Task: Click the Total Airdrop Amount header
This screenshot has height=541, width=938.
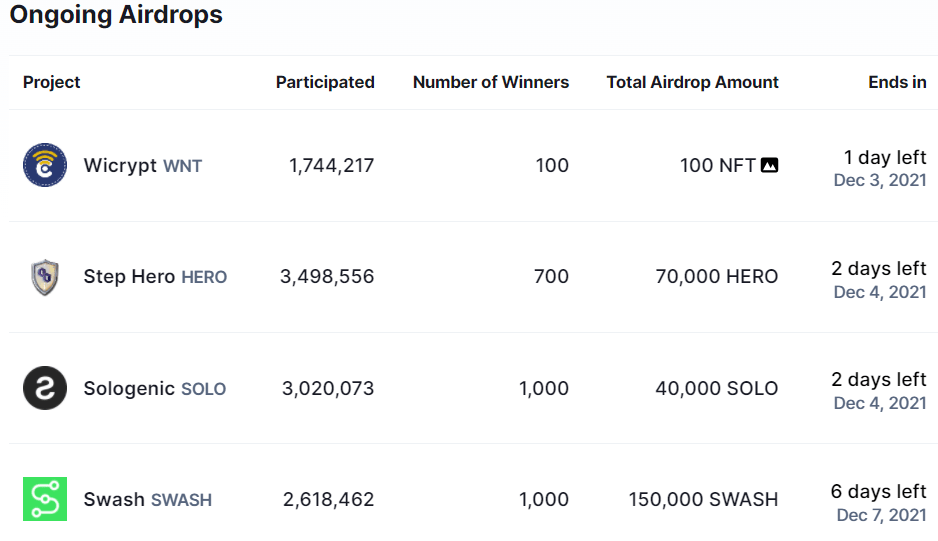Action: tap(692, 83)
